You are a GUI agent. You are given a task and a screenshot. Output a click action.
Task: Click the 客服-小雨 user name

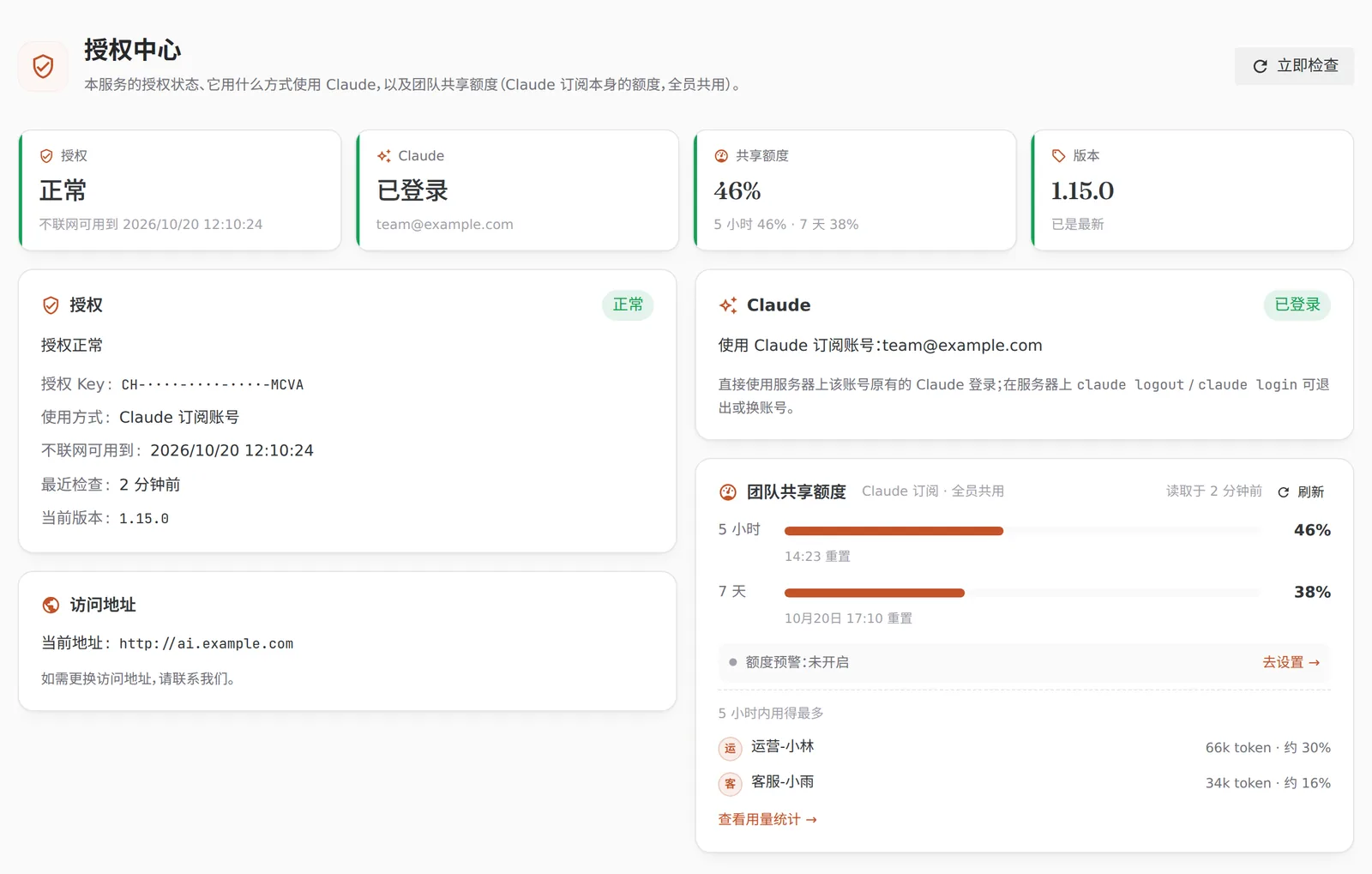pyautogui.click(x=782, y=782)
